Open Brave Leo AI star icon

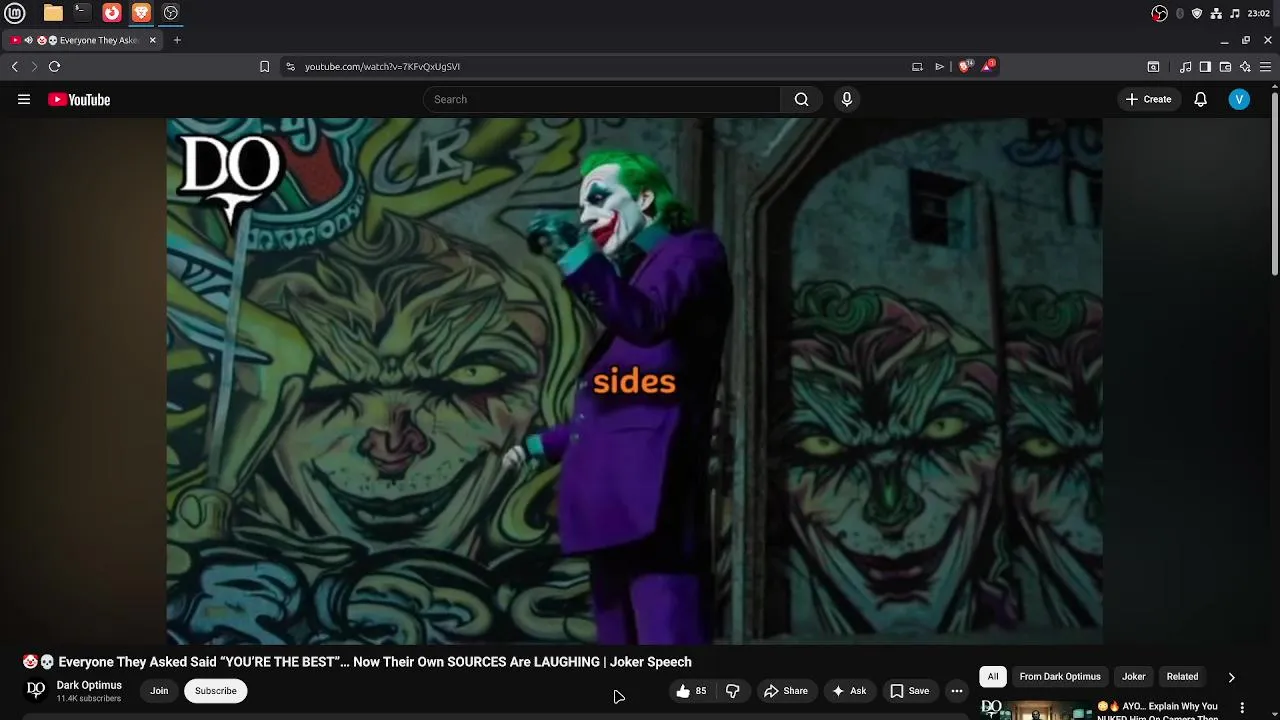[x=1245, y=67]
